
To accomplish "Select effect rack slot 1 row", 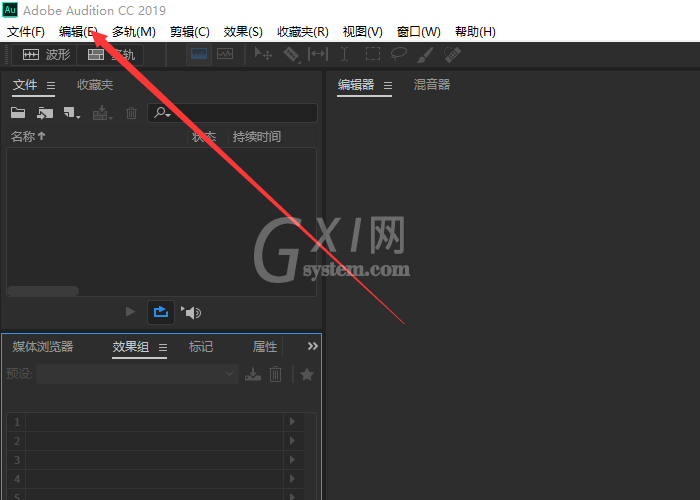I will coord(155,422).
